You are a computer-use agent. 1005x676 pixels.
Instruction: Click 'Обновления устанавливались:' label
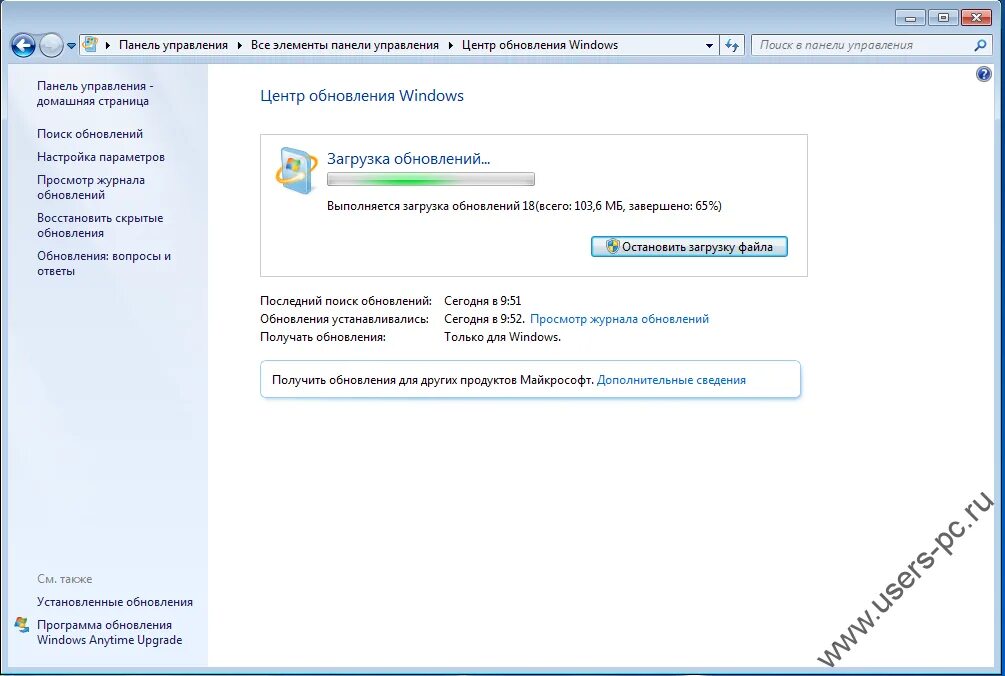344,318
